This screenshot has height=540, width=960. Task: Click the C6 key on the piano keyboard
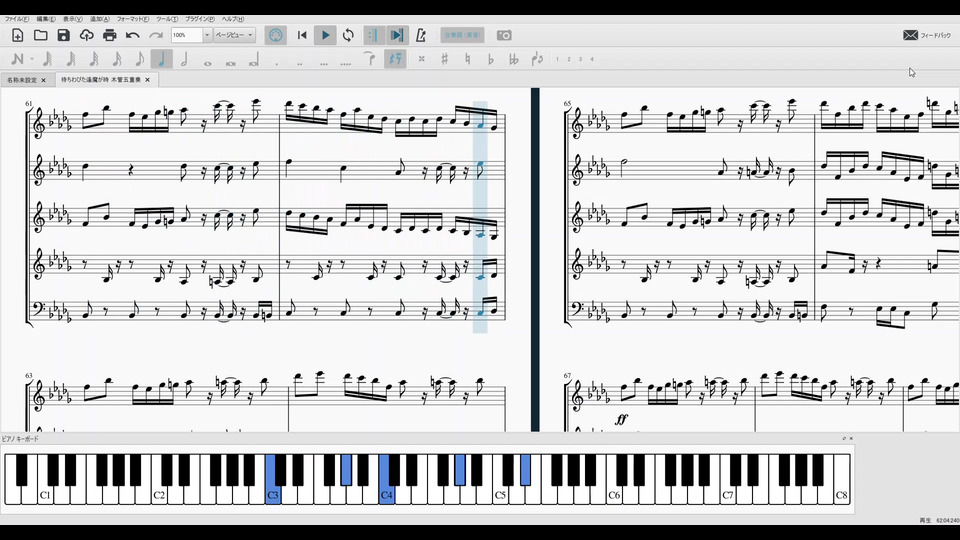pos(614,493)
